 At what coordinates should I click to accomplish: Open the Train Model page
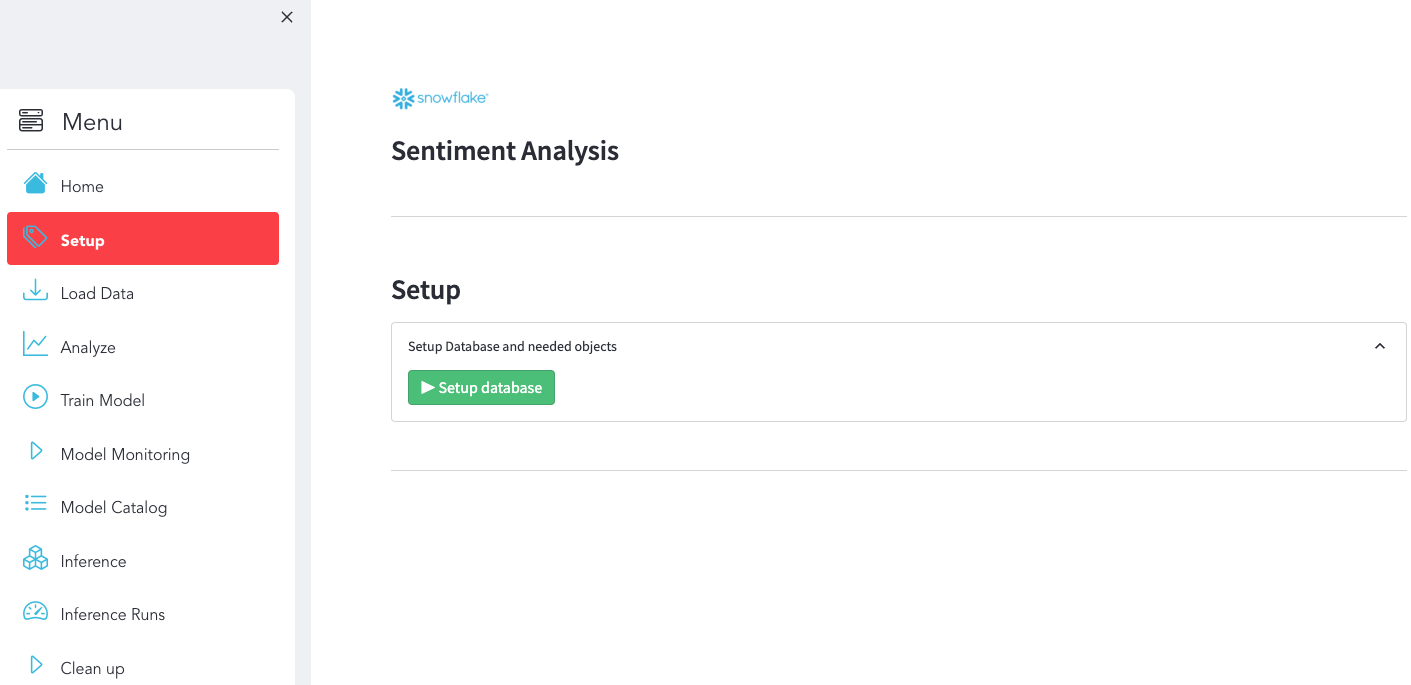click(102, 401)
